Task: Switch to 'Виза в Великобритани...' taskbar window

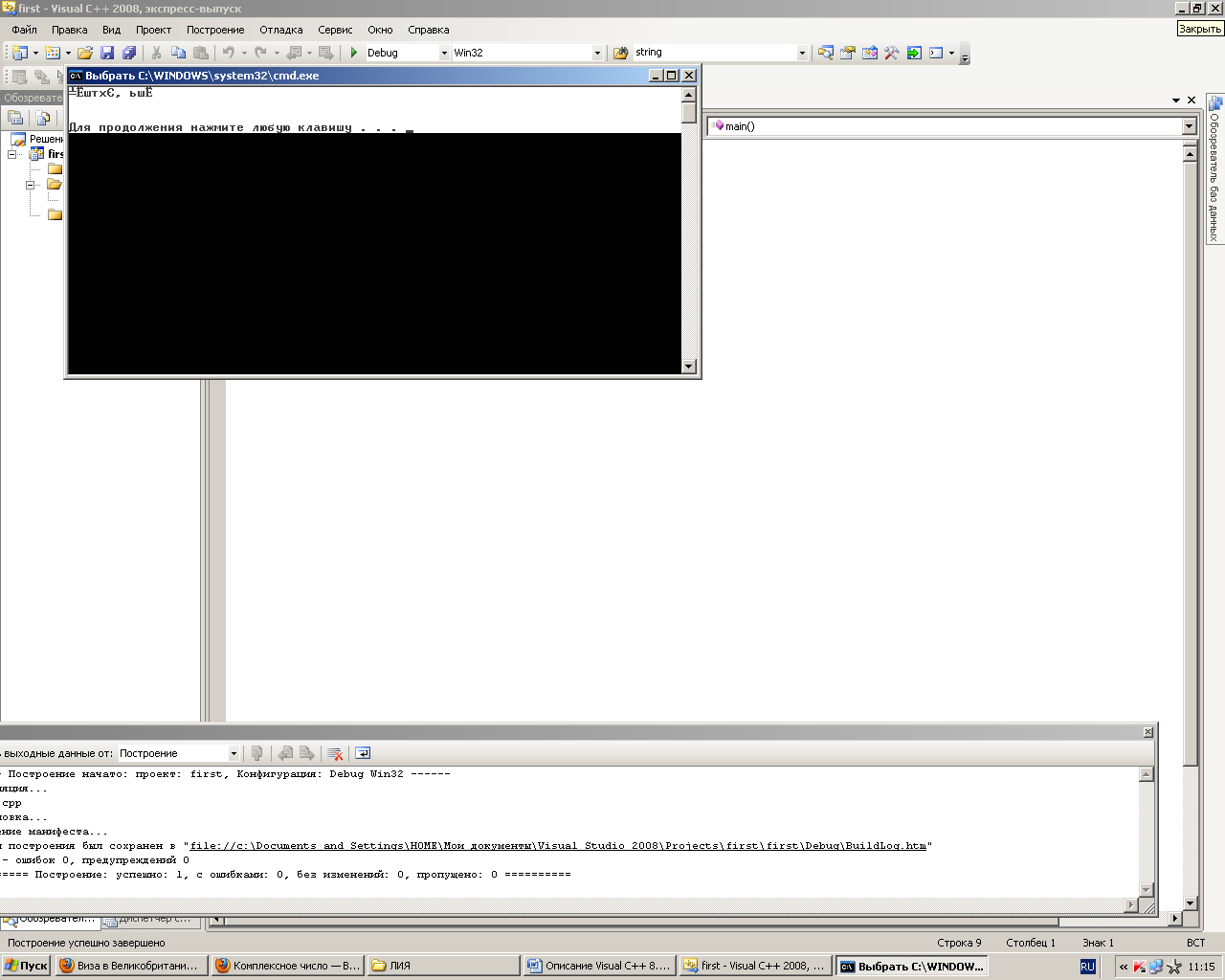Action: [x=131, y=967]
